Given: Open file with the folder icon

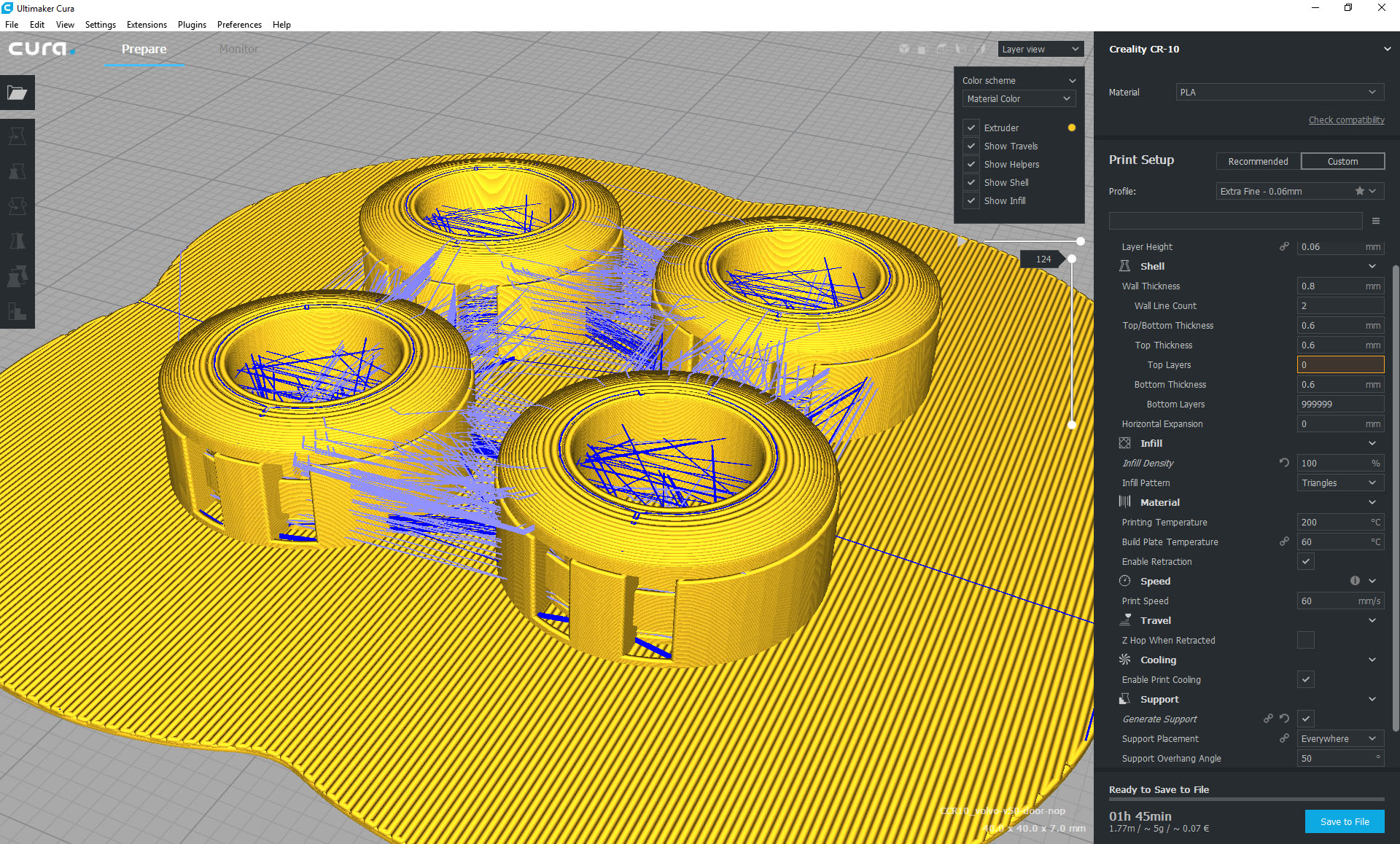Looking at the screenshot, I should coord(17,93).
